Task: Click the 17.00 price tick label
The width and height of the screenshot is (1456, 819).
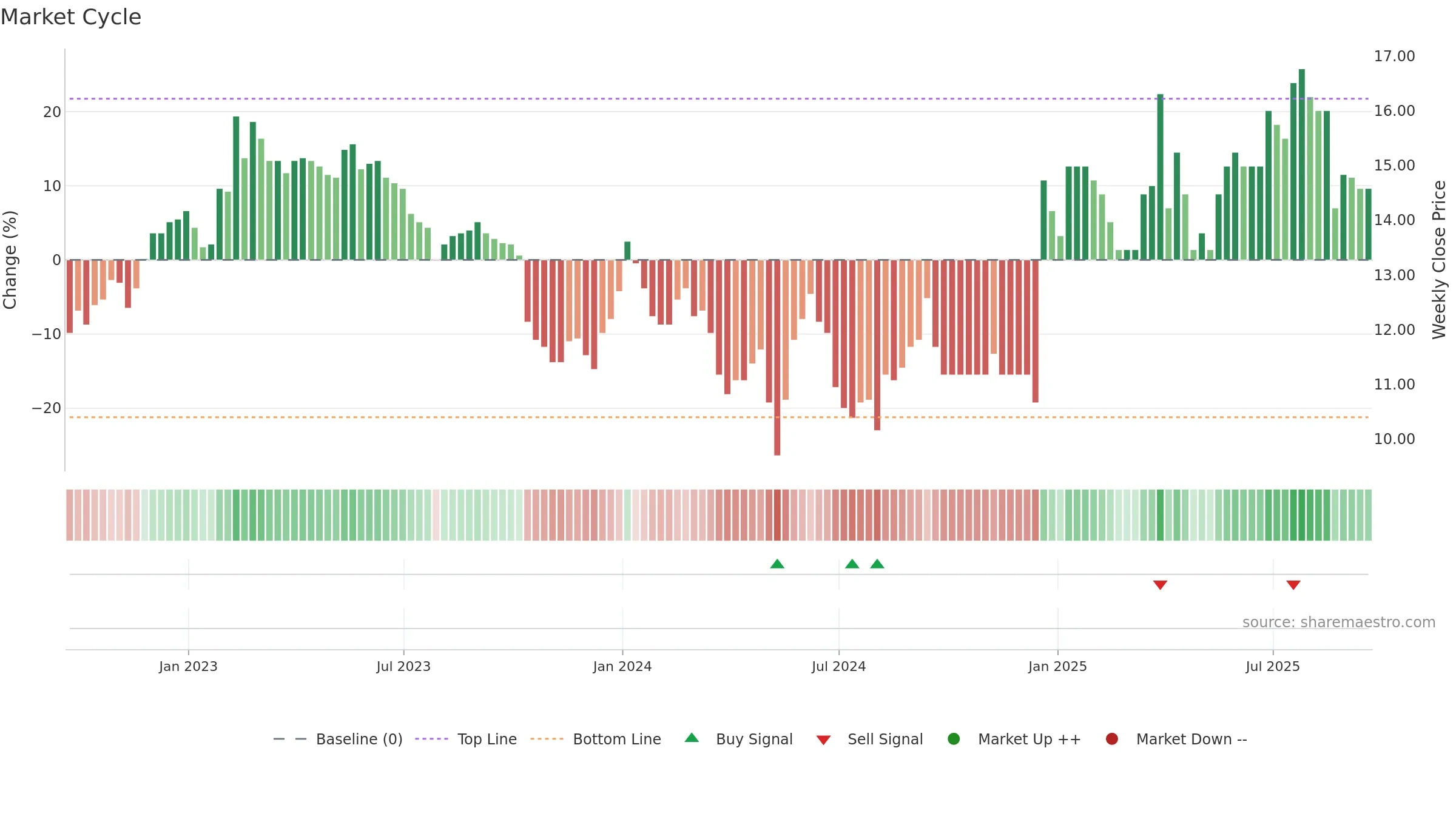Action: click(1394, 56)
